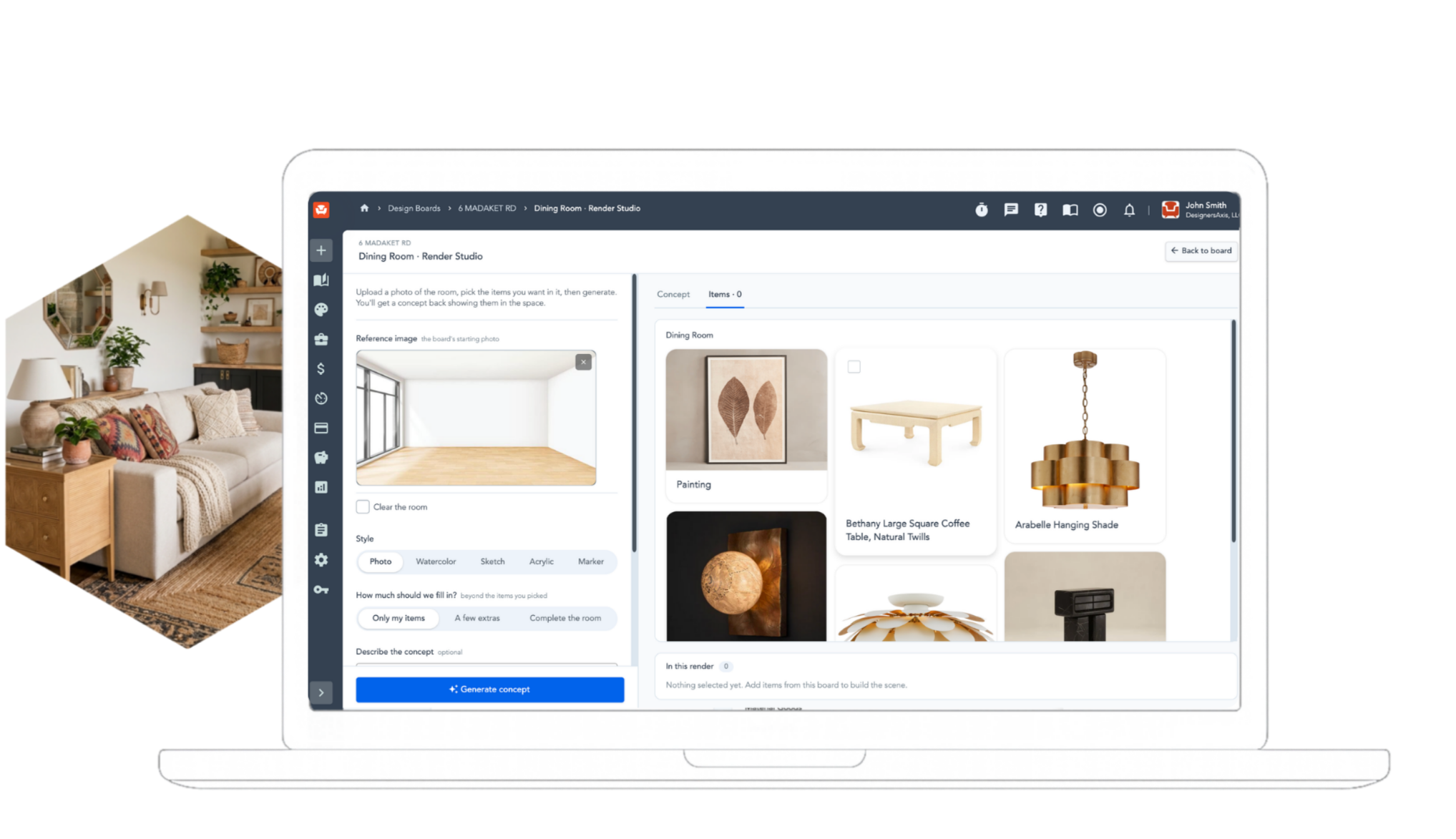
Task: Click the dollar sign sidebar icon
Action: click(321, 368)
